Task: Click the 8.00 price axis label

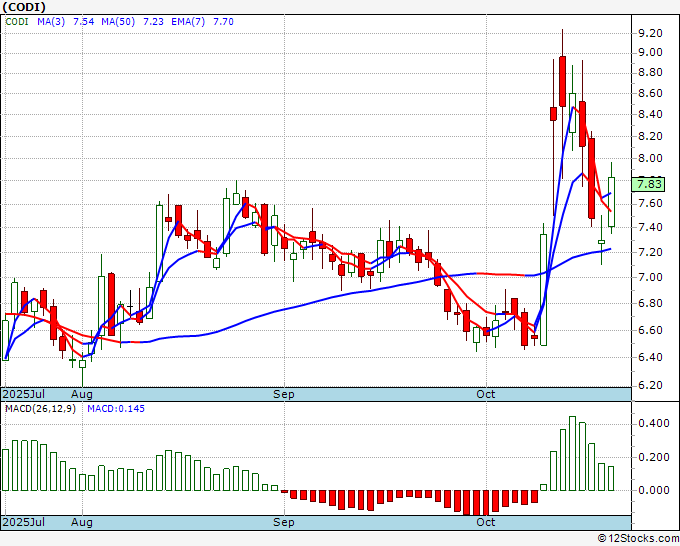Action: coord(650,158)
